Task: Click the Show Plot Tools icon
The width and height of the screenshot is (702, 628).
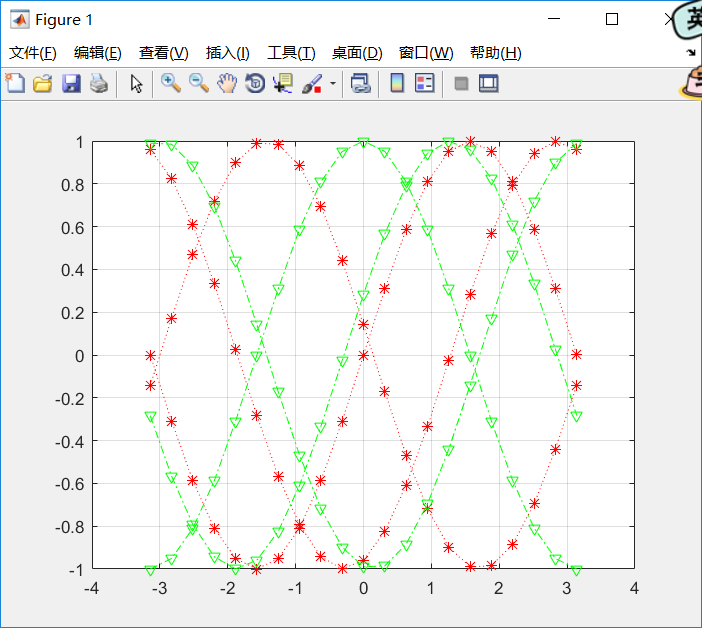Action: (x=488, y=84)
